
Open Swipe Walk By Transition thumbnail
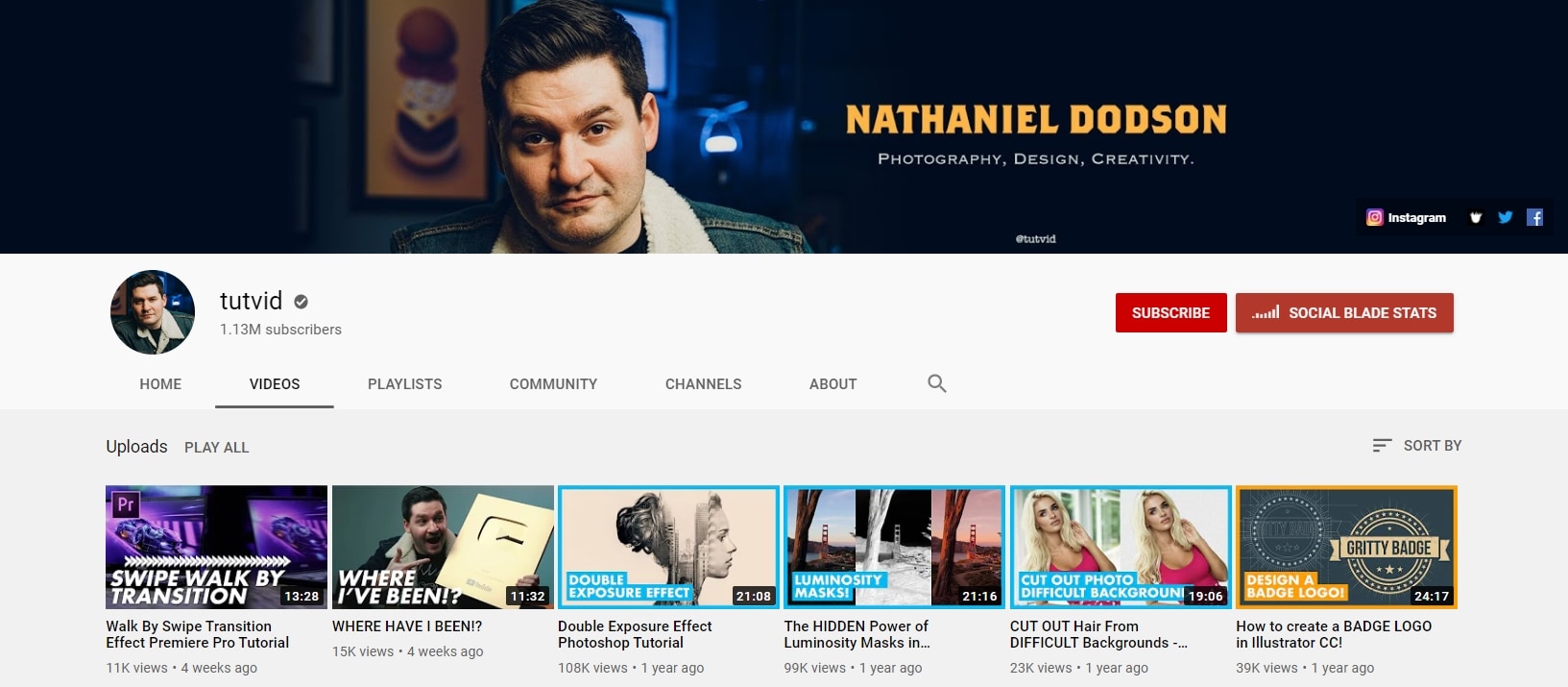[x=216, y=547]
